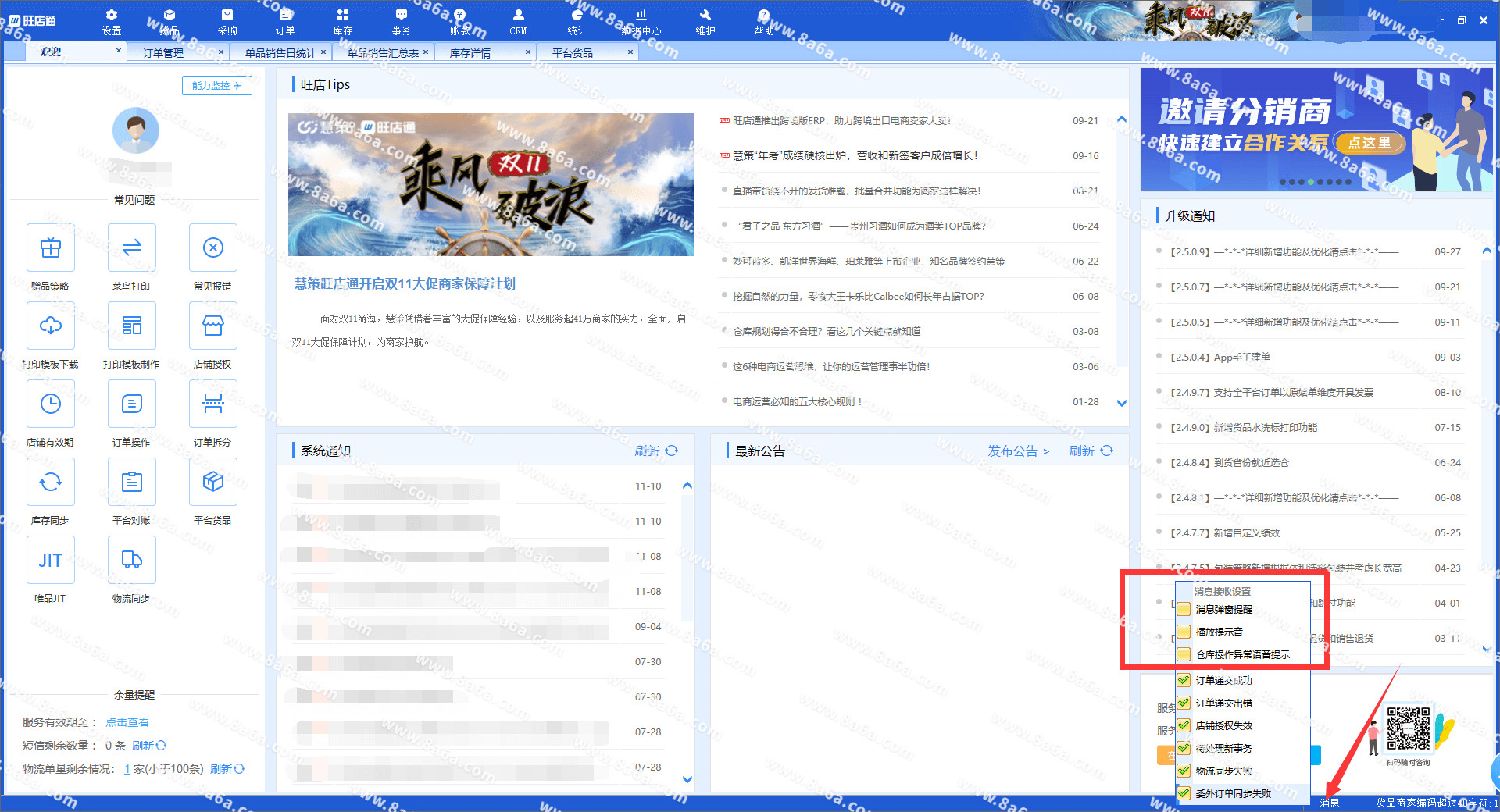Switch to the 单品销售汇总表 tab
1500x812 pixels.
pos(383,52)
